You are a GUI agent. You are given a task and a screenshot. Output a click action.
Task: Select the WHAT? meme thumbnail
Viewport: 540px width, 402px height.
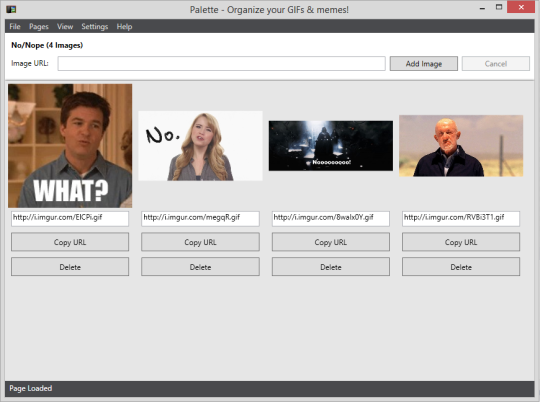click(x=70, y=146)
